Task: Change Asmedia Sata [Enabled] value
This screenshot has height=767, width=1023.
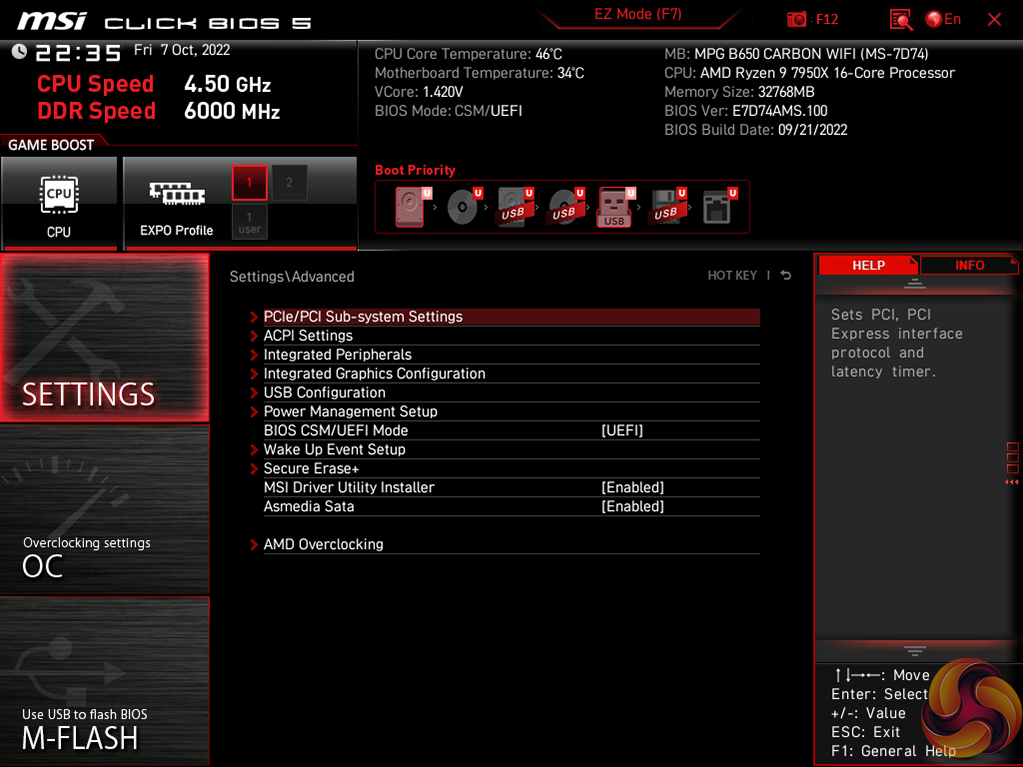Action: click(x=632, y=506)
